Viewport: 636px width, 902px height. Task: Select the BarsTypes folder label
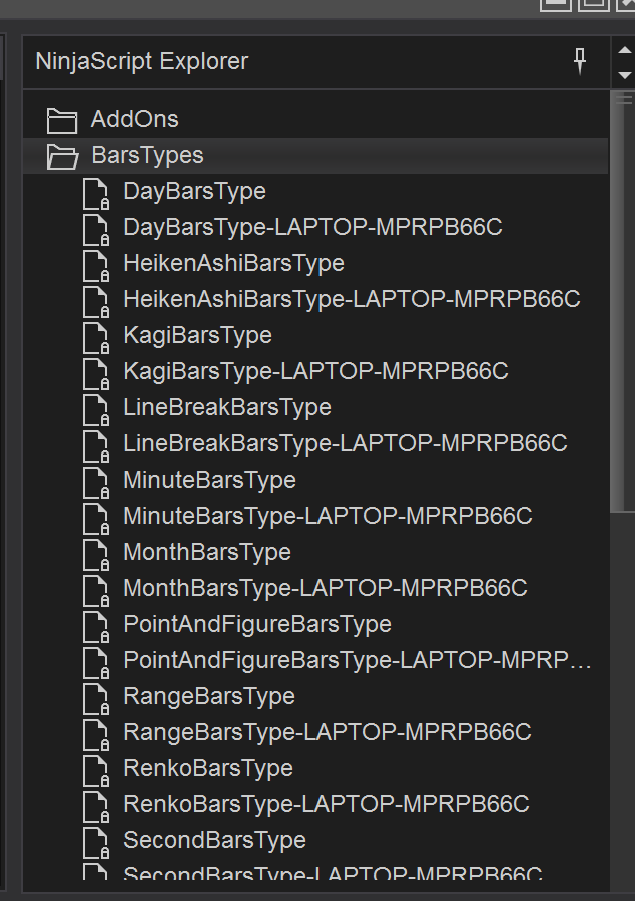click(x=147, y=155)
